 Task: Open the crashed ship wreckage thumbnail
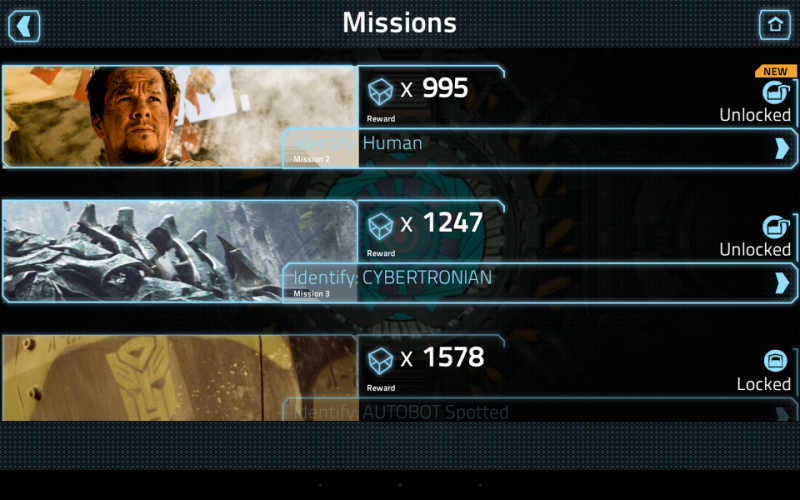click(181, 251)
